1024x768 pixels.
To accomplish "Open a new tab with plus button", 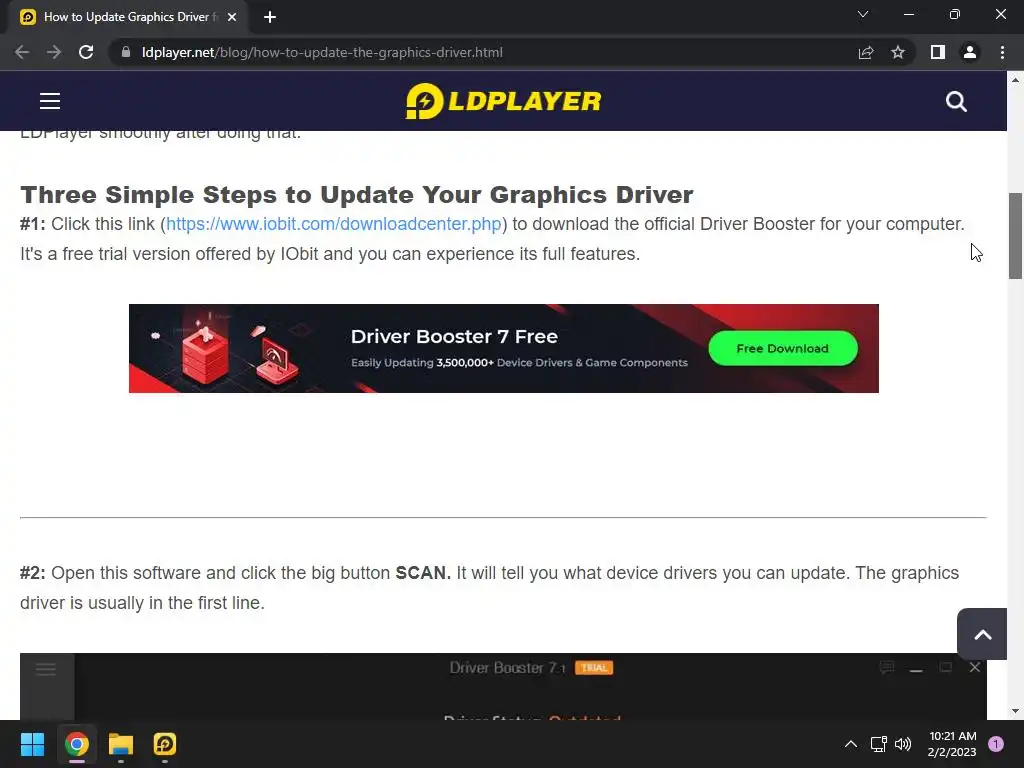I will [270, 17].
